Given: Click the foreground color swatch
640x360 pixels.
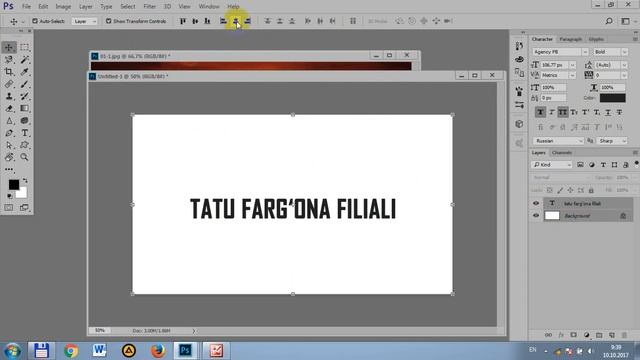Looking at the screenshot, I should click(13, 184).
